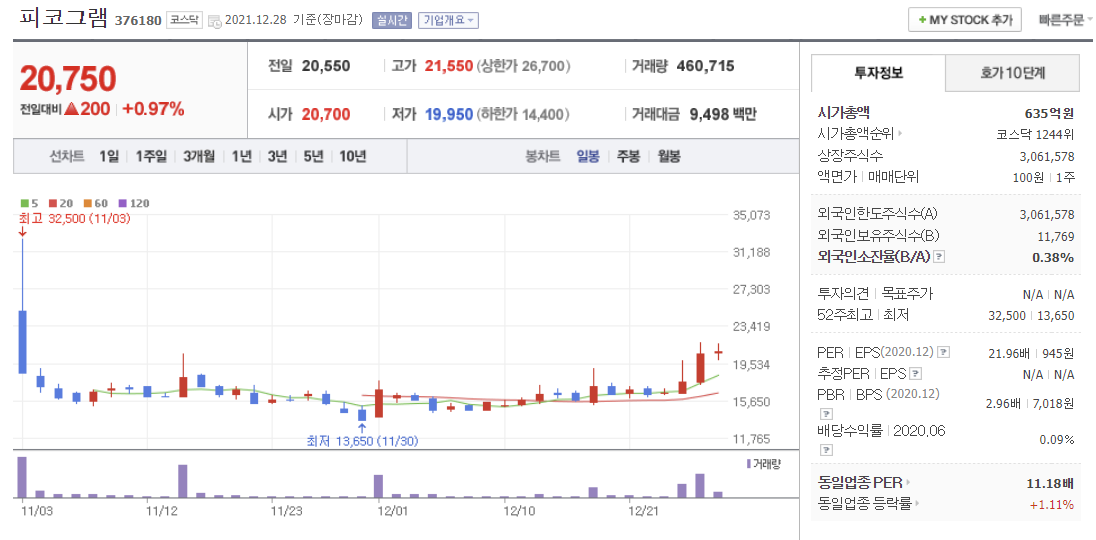Select the 1주일 line chart period
The width and height of the screenshot is (1096, 540).
151,156
